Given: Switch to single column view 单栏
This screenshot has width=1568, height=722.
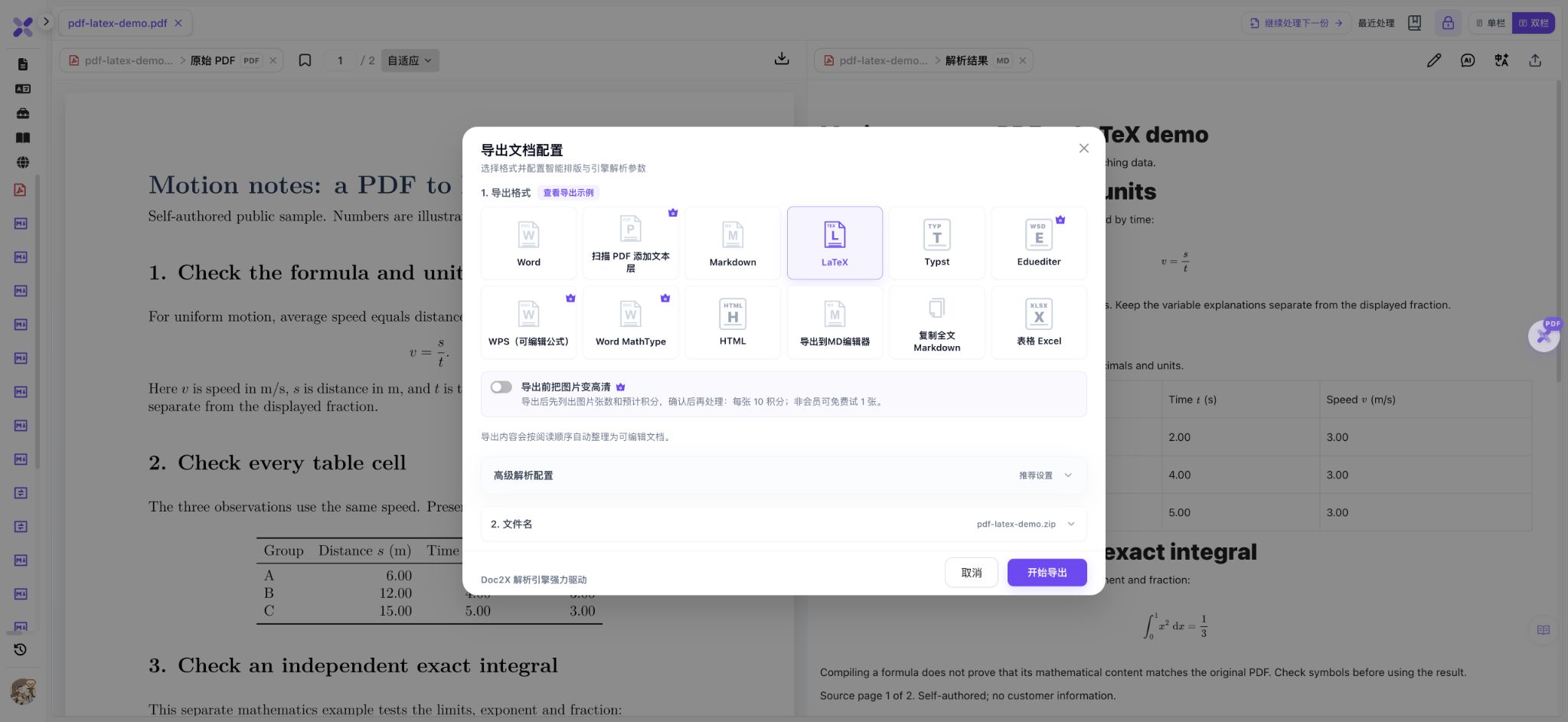Looking at the screenshot, I should pos(1490,23).
